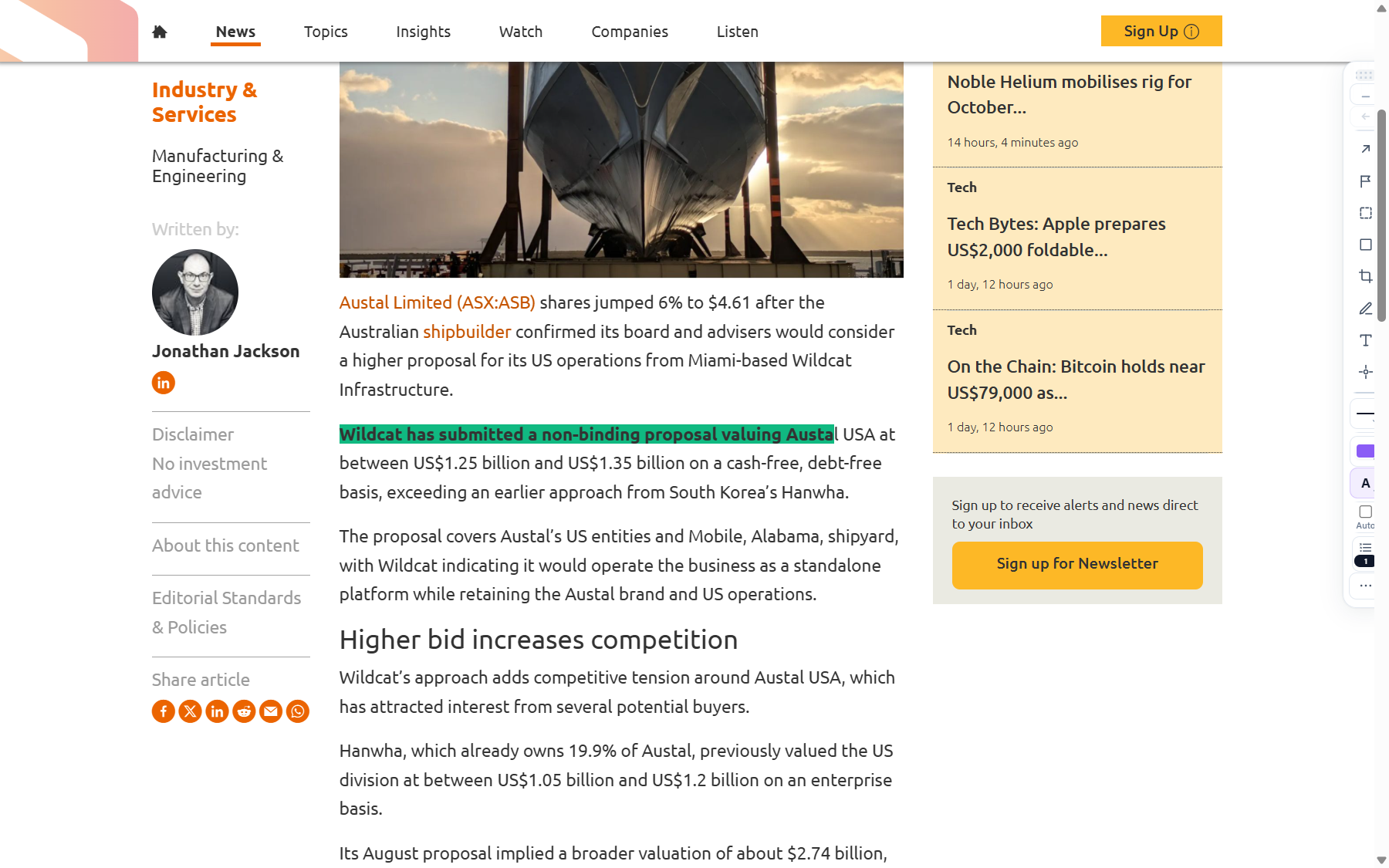Share article on Facebook

(x=164, y=711)
